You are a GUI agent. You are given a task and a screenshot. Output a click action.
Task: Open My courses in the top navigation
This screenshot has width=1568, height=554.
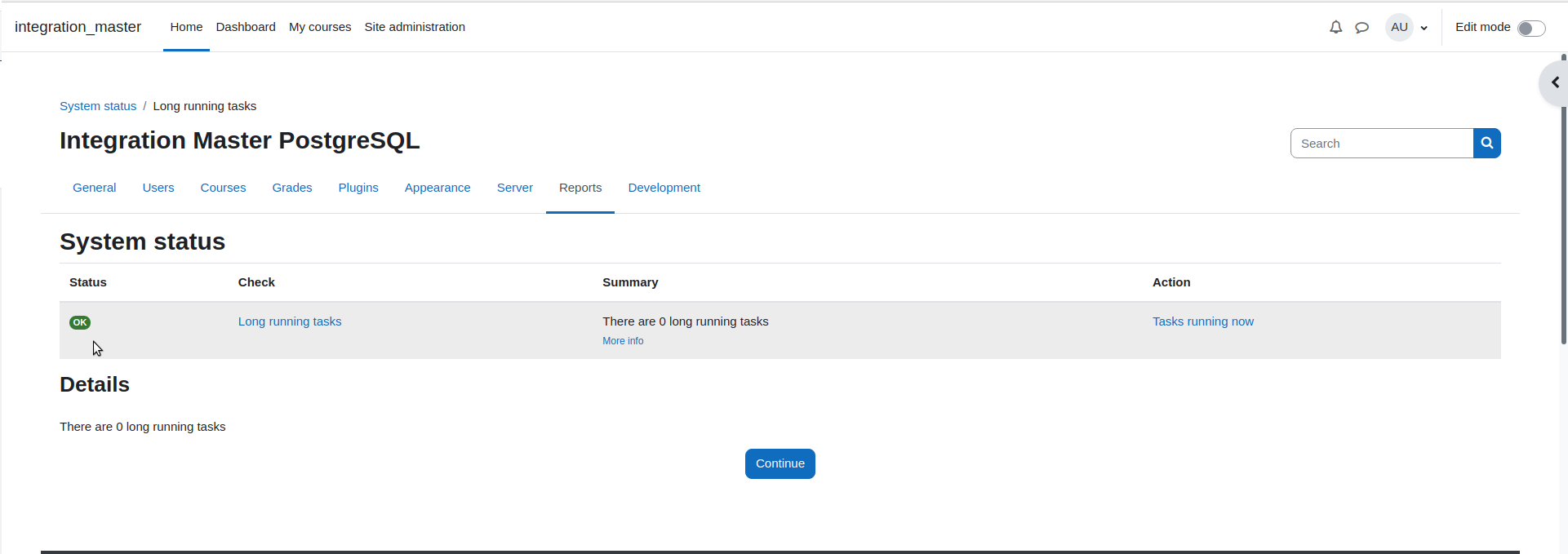[320, 27]
